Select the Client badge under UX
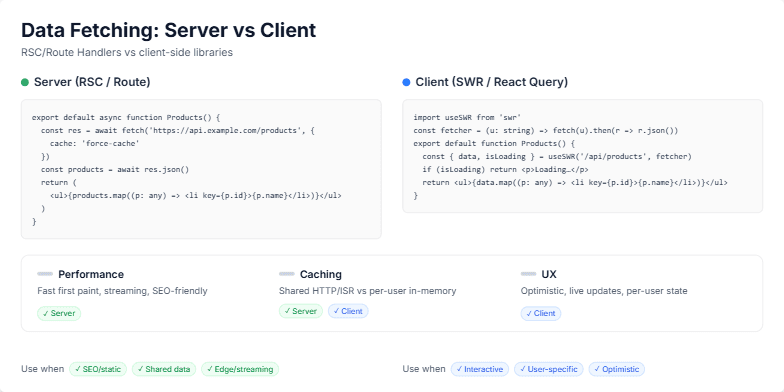The width and height of the screenshot is (784, 392). coord(540,314)
